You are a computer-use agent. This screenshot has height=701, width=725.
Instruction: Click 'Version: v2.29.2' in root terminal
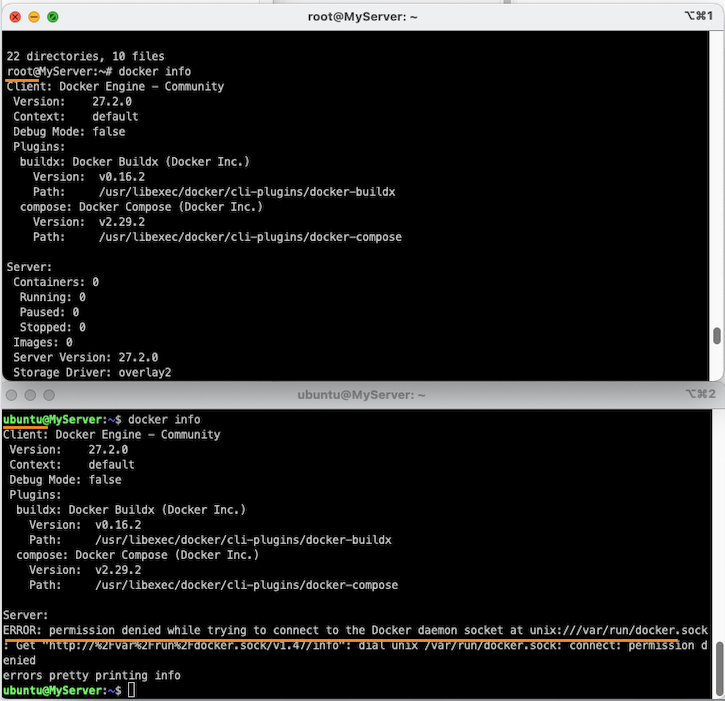(89, 222)
